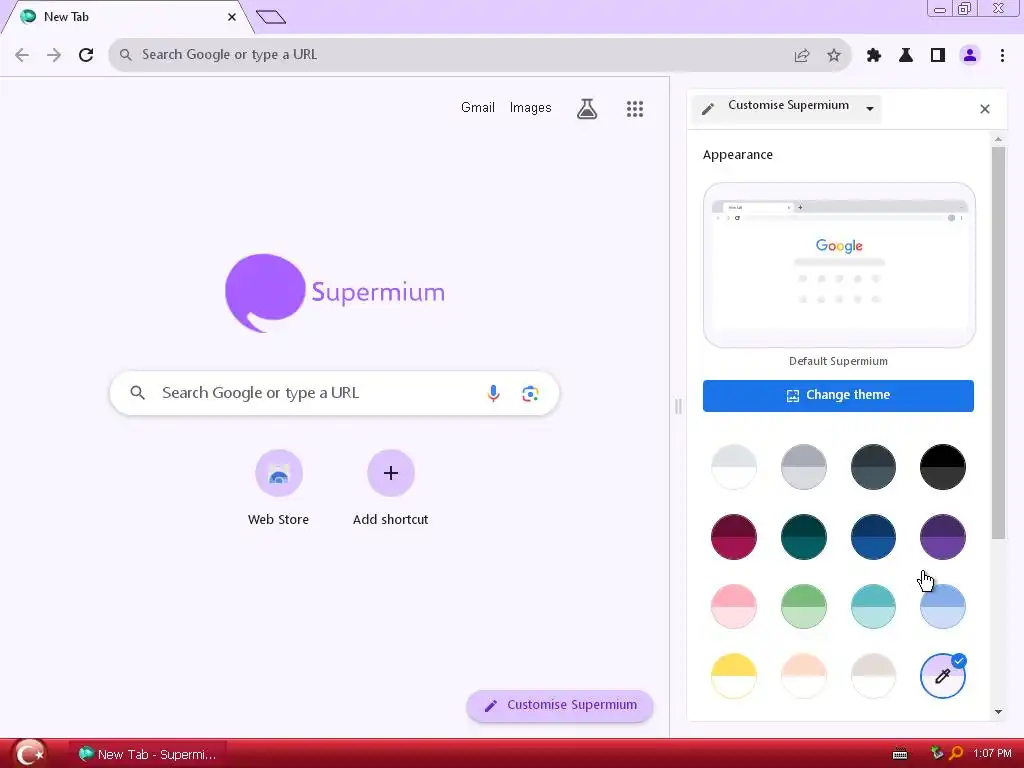Select the light green color theme
This screenshot has width=1024, height=768.
804,606
